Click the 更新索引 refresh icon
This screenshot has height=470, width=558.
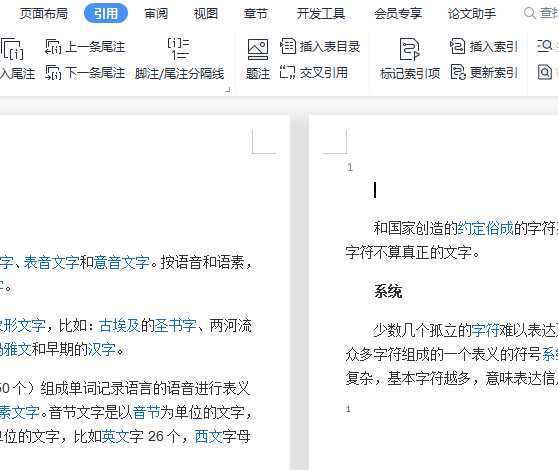tap(458, 72)
